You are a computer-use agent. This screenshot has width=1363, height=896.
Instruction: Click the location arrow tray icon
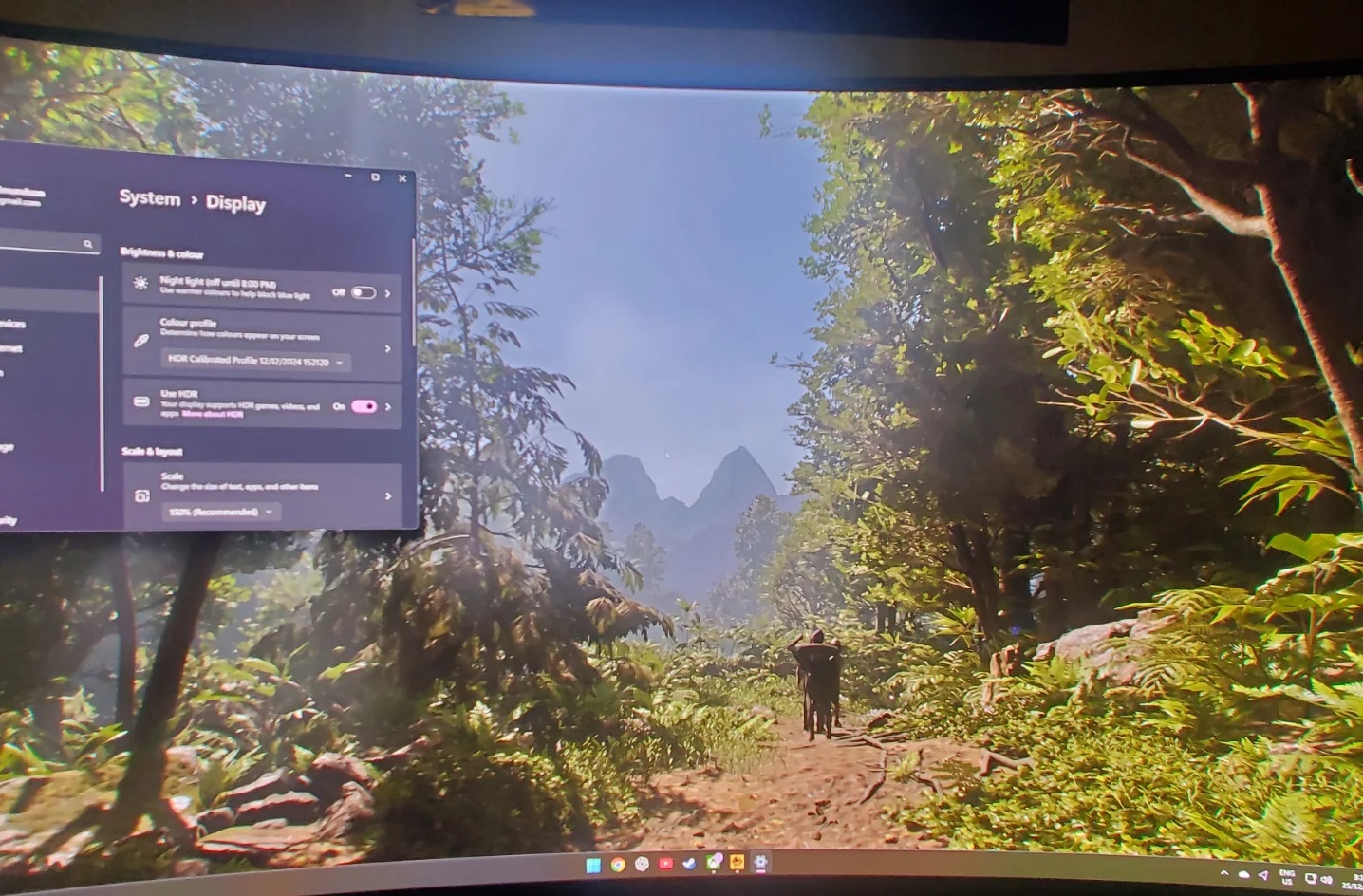click(x=1264, y=875)
